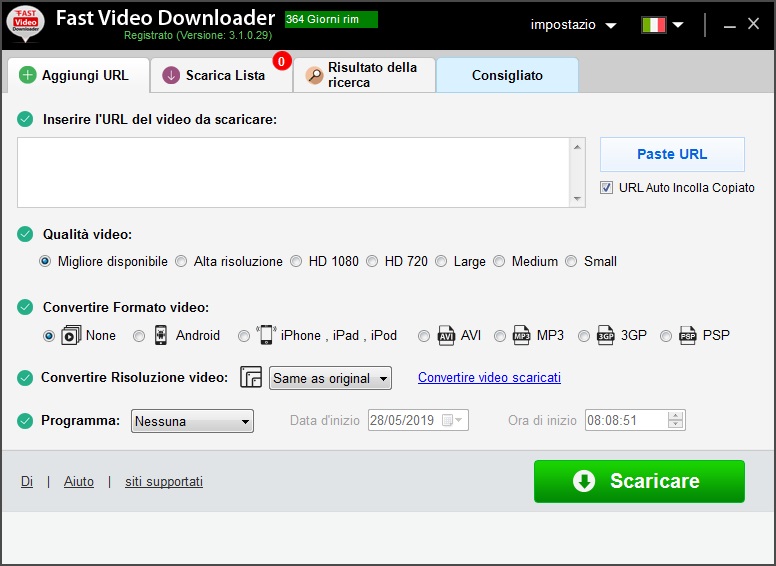This screenshot has width=776, height=566.
Task: Open the Di link
Action: click(27, 481)
